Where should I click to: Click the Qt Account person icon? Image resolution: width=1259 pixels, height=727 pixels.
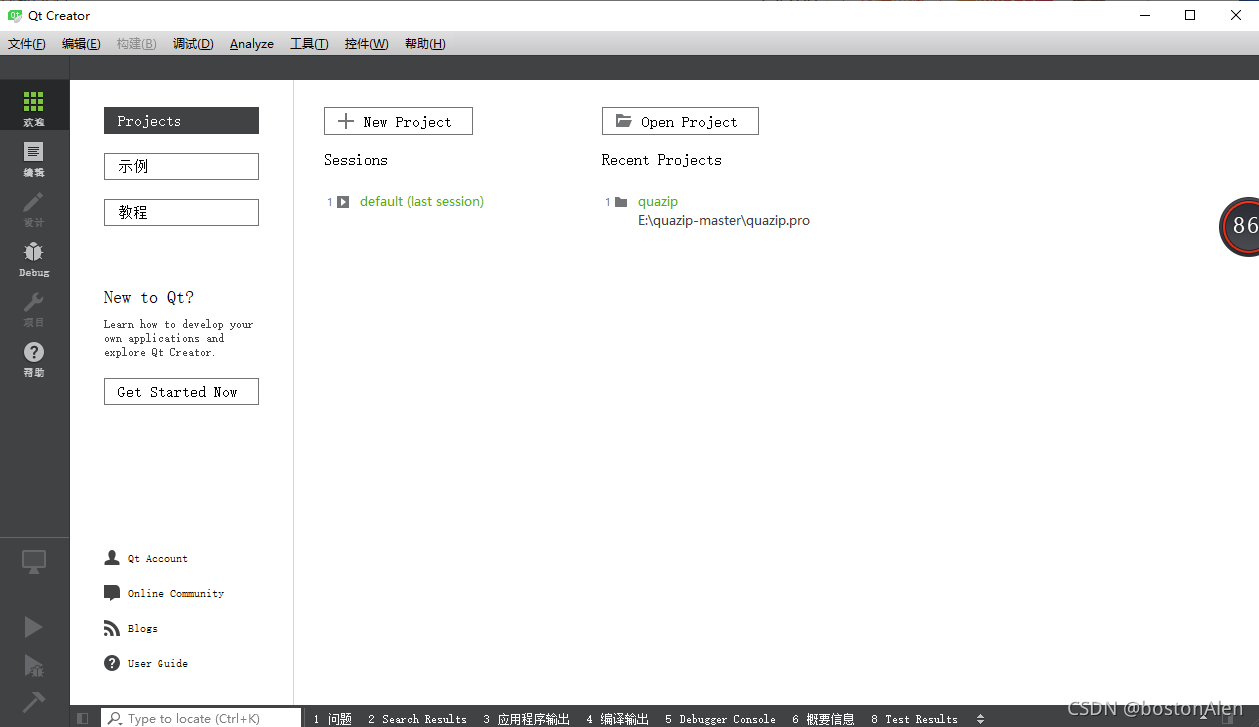[112, 558]
